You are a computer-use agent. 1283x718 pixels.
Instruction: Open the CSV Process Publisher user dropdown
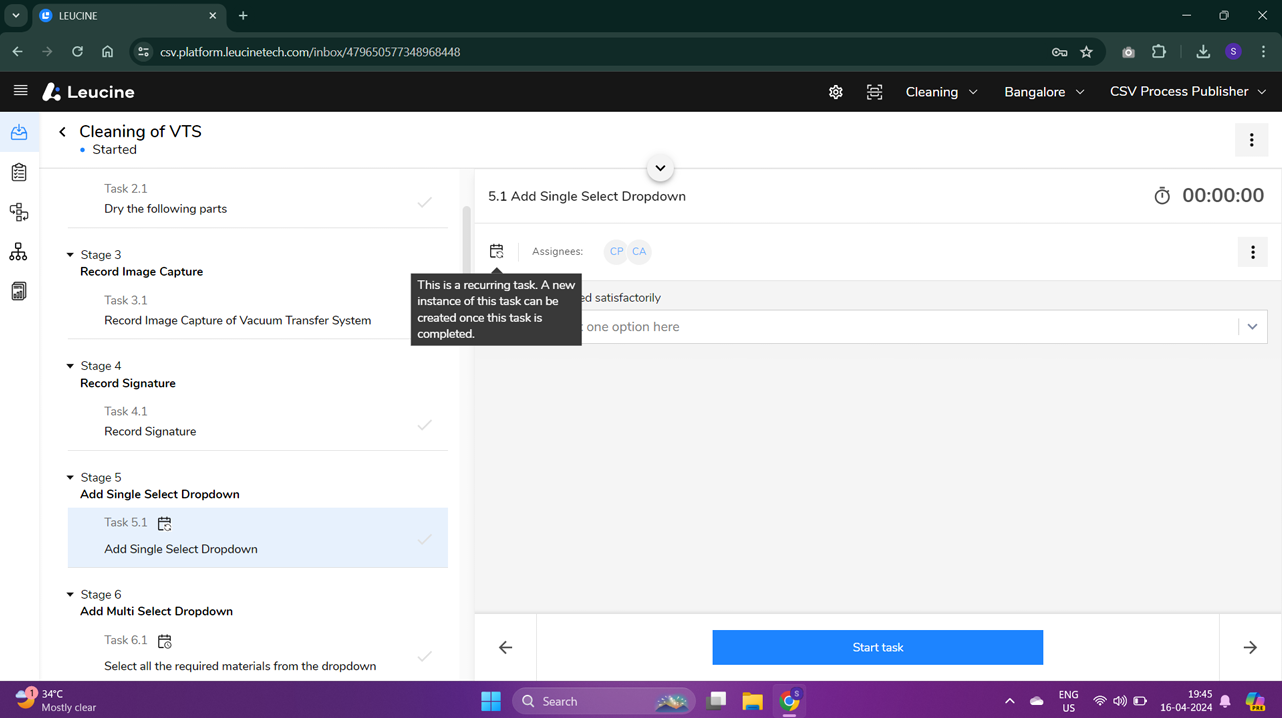tap(1188, 92)
